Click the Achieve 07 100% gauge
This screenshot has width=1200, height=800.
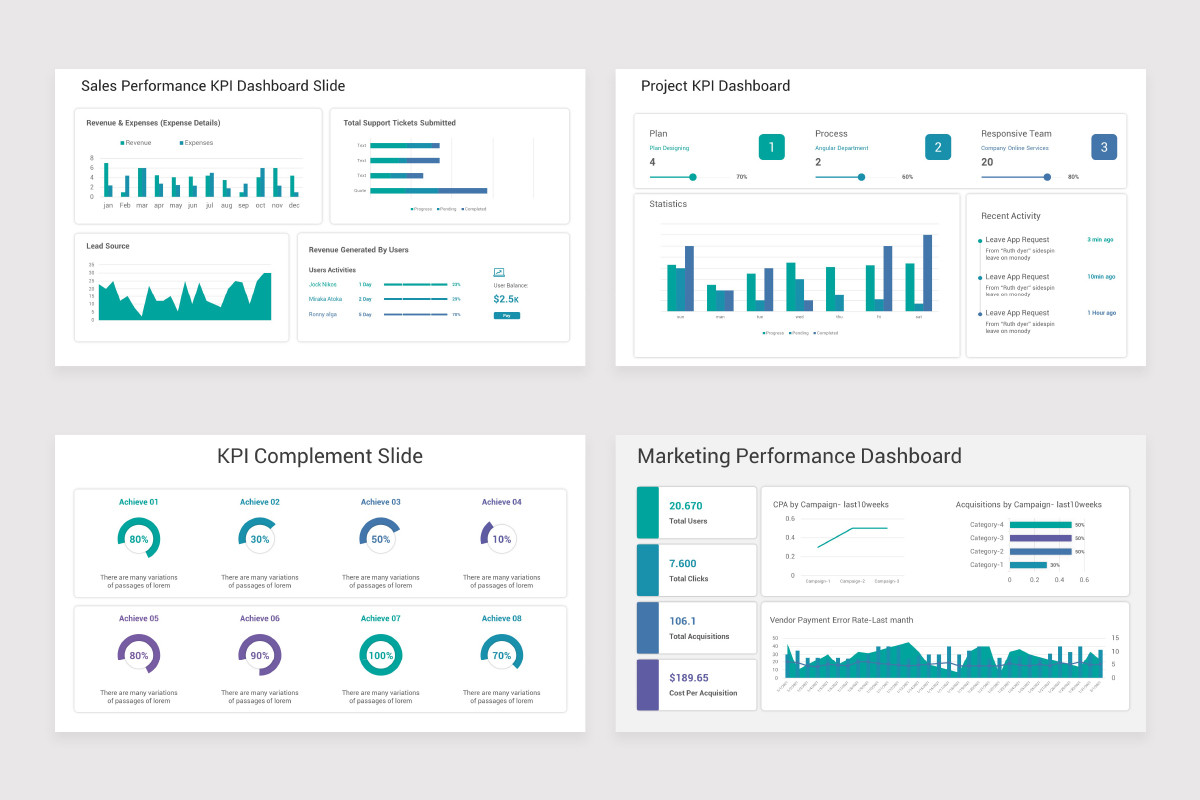click(381, 655)
